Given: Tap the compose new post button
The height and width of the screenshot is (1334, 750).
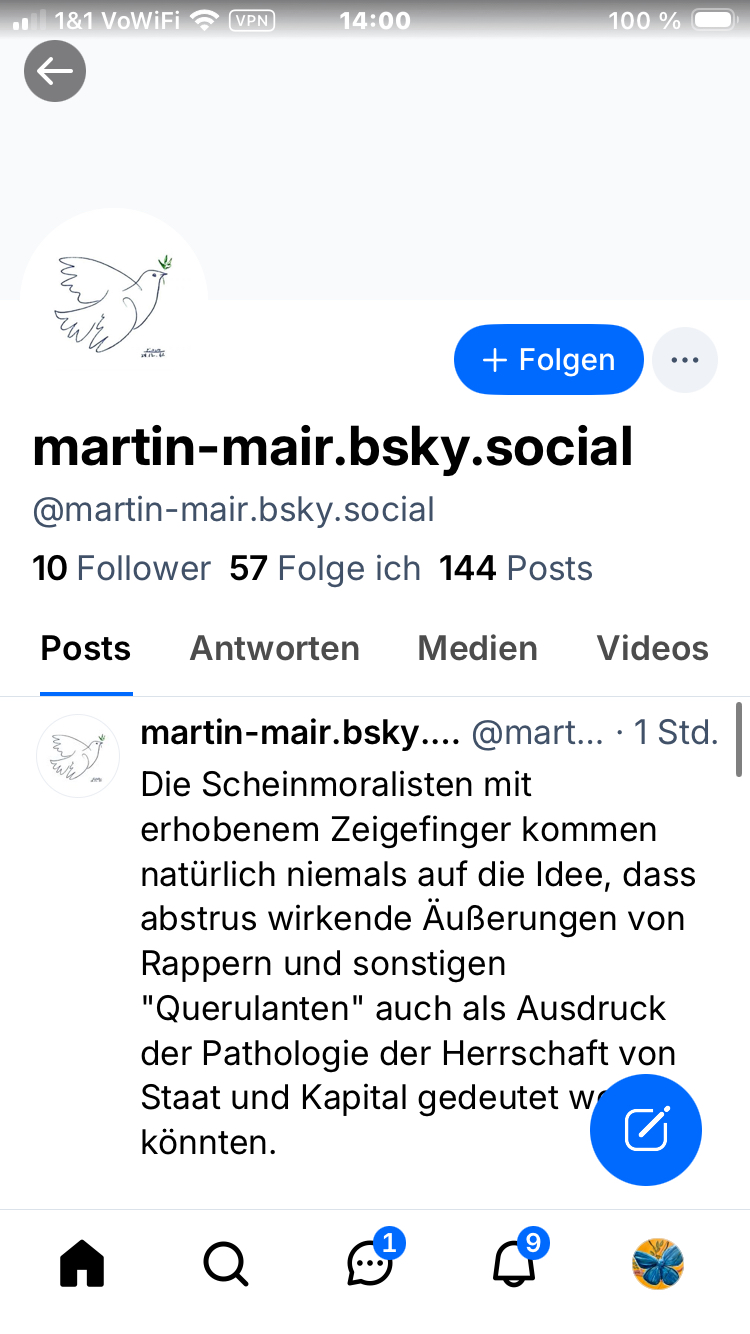Looking at the screenshot, I should pyautogui.click(x=646, y=1130).
